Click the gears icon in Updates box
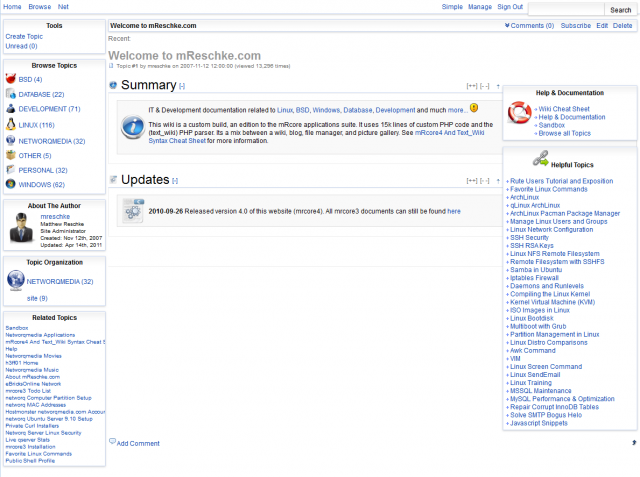The width and height of the screenshot is (640, 477). [133, 211]
